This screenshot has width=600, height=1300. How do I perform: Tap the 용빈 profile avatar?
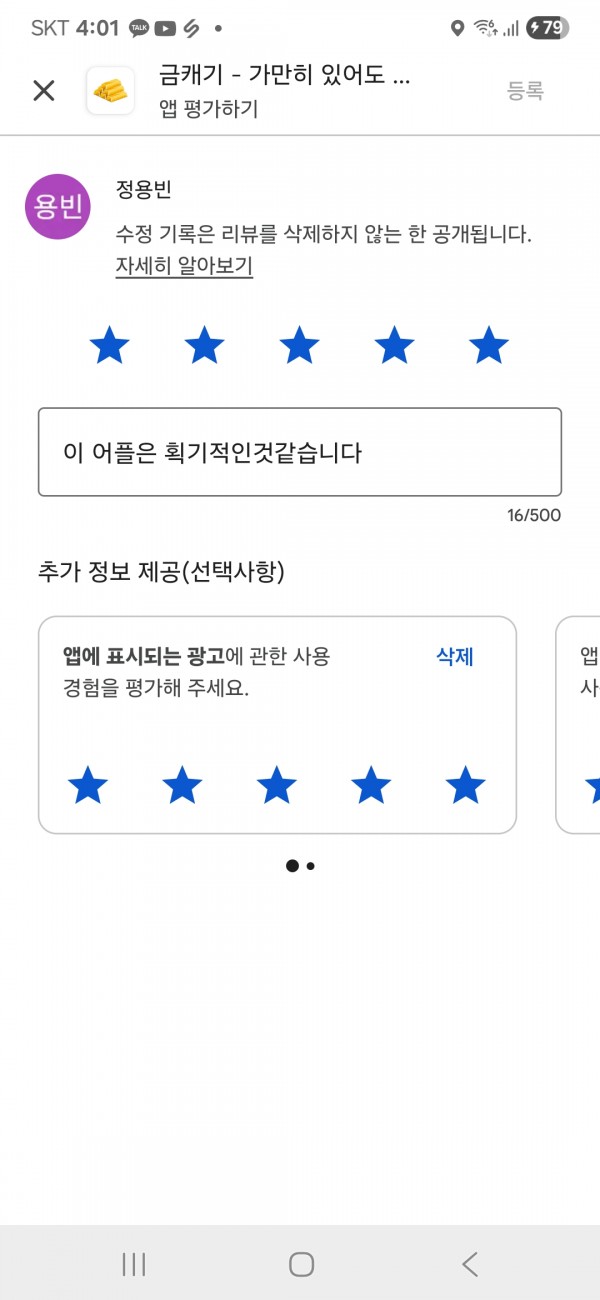pos(58,207)
